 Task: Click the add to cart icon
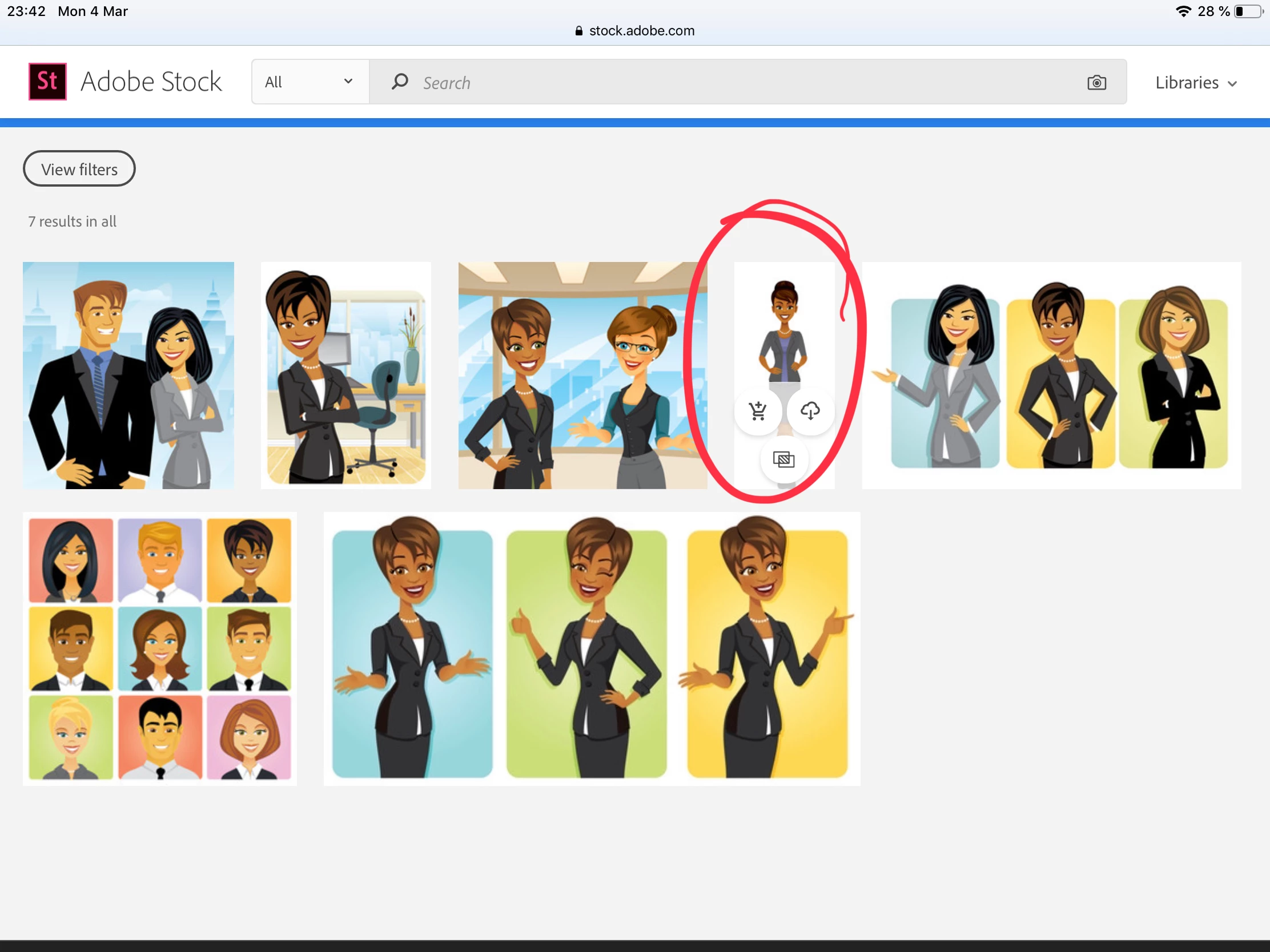click(758, 411)
